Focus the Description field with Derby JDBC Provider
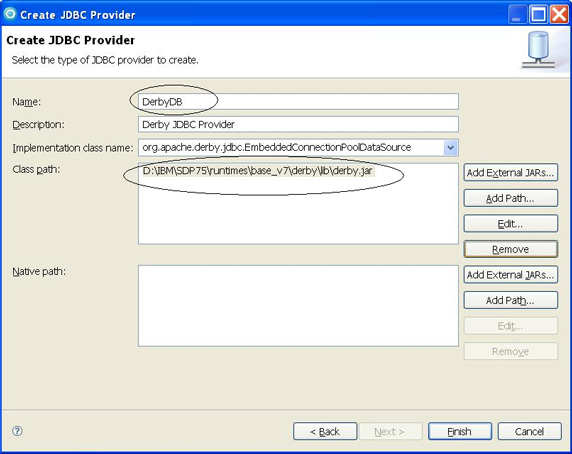The width and height of the screenshot is (572, 454). coord(298,125)
